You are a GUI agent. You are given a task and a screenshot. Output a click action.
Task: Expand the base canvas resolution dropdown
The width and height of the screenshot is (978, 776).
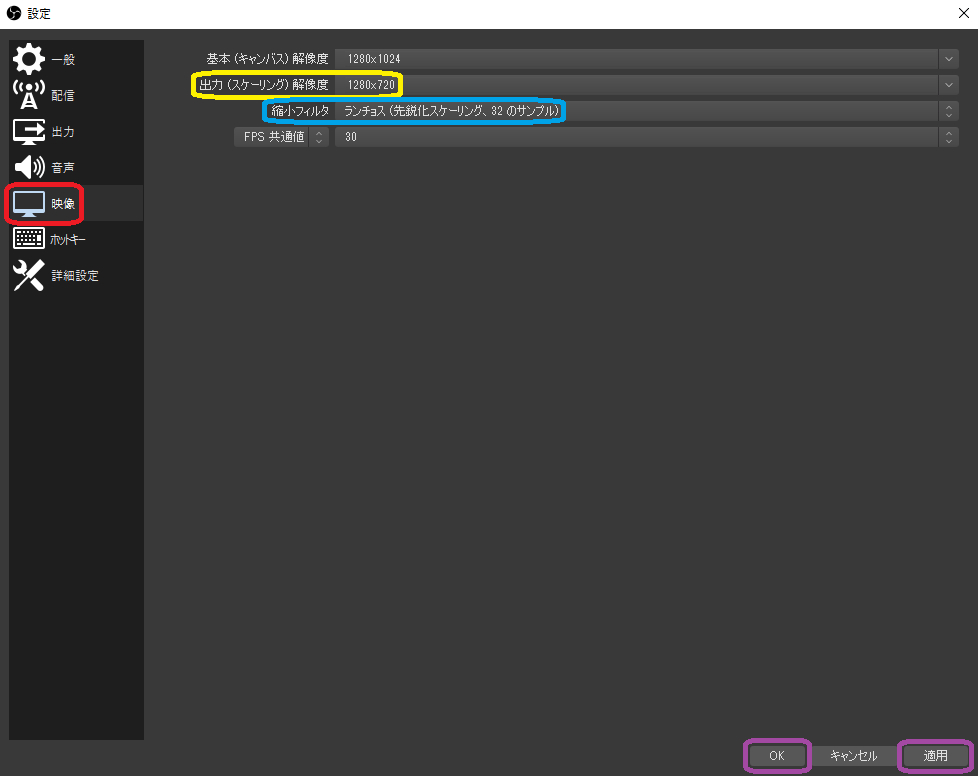(948, 59)
